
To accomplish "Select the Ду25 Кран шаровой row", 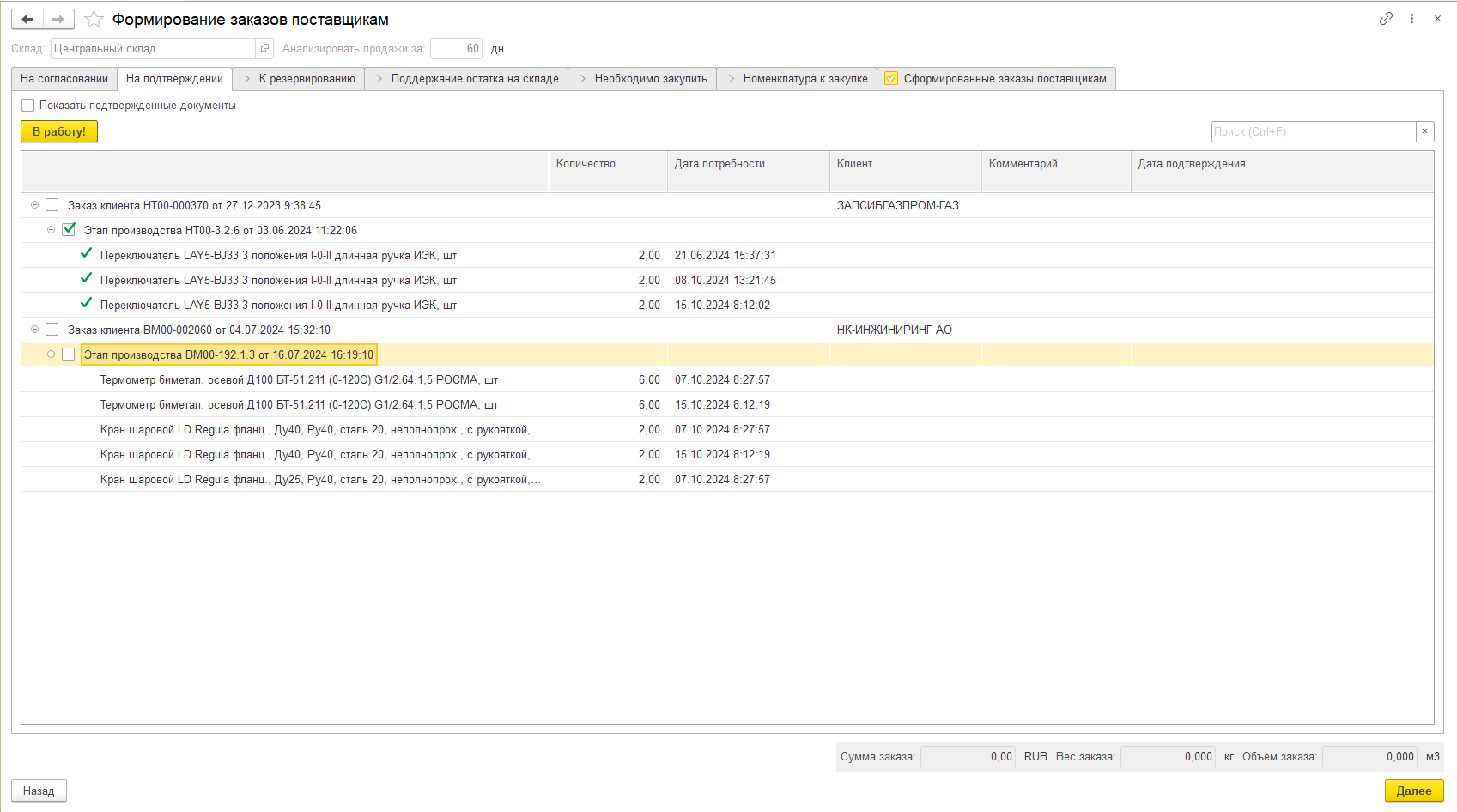I will pos(727,479).
